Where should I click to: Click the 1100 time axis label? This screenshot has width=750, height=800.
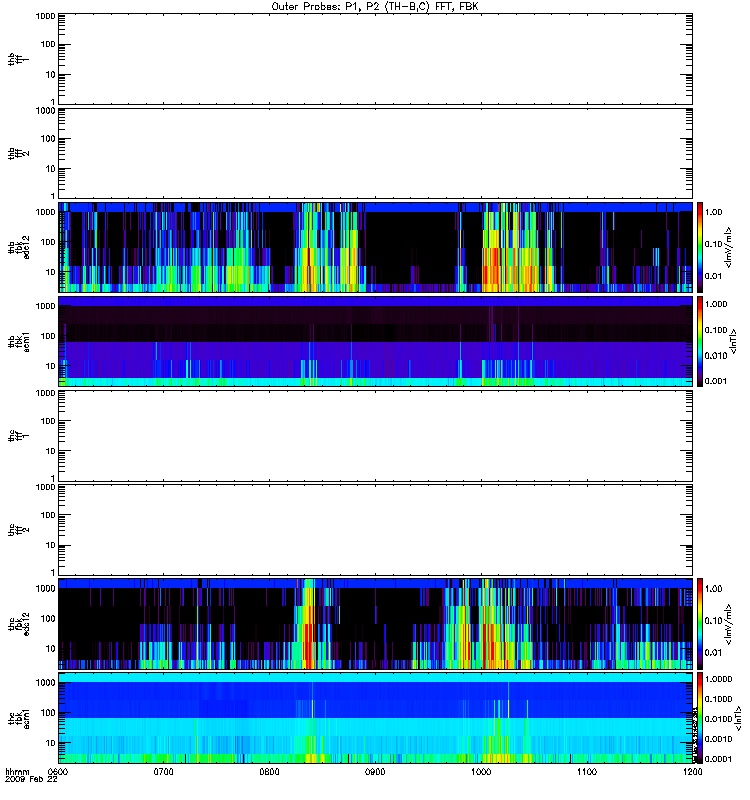(x=587, y=772)
